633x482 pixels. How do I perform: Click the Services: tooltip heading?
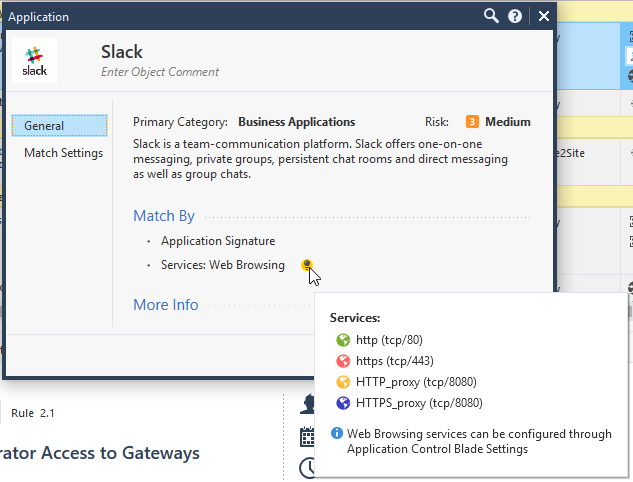(x=355, y=318)
